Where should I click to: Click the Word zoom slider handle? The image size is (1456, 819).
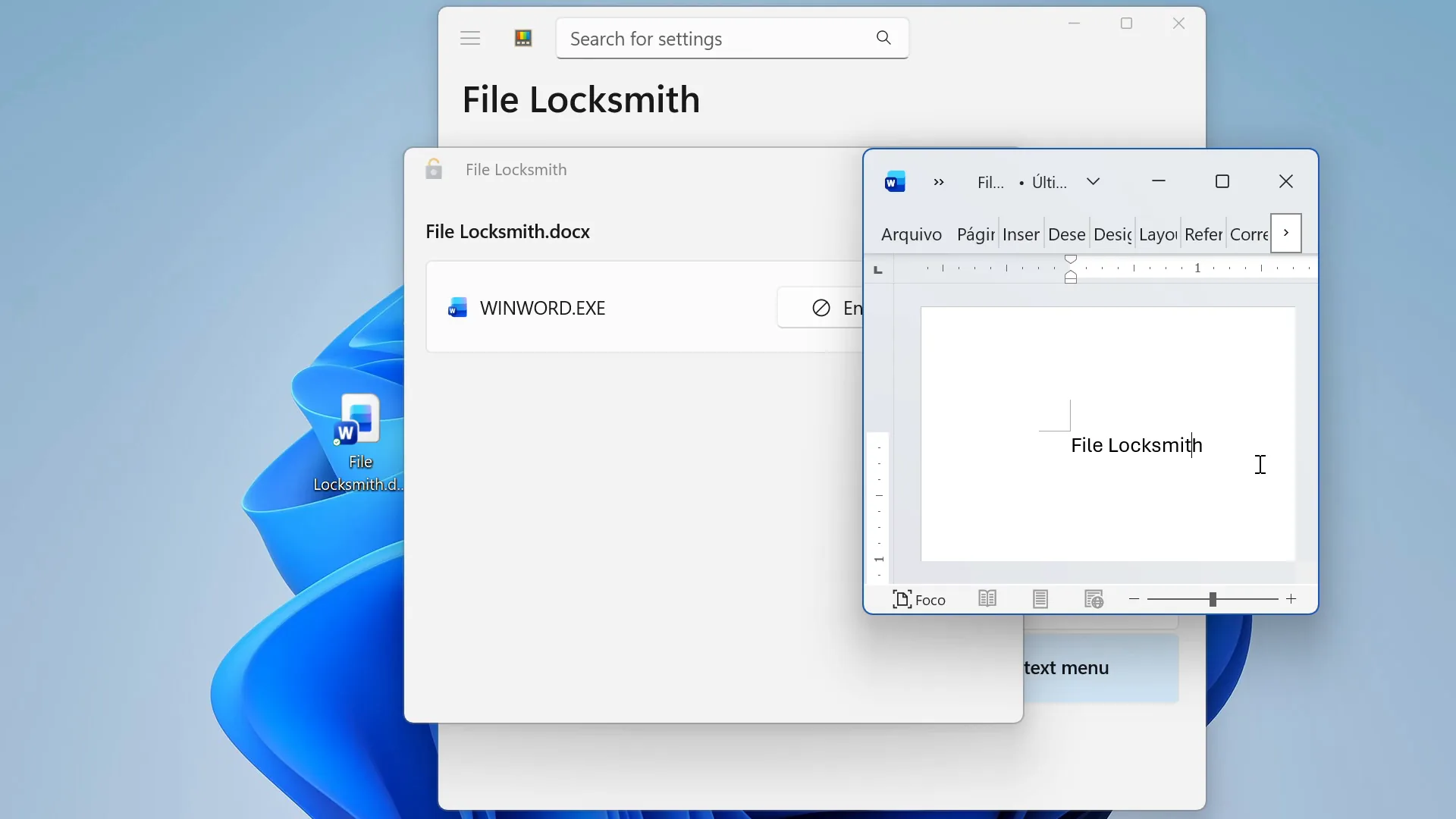tap(1213, 599)
